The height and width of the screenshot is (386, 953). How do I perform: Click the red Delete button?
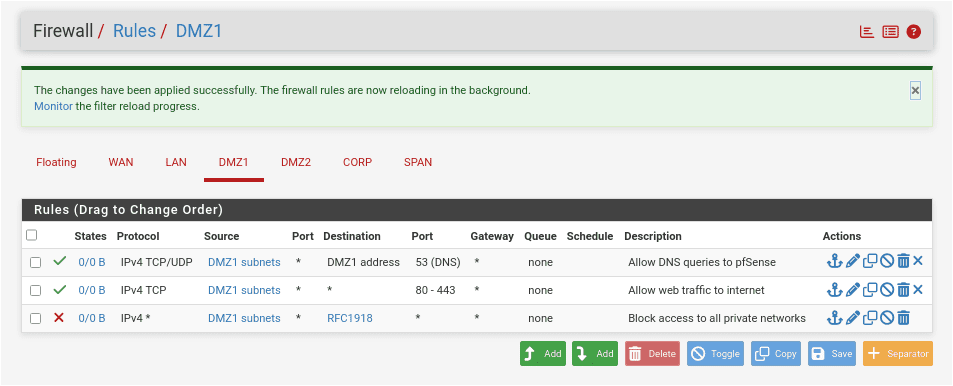click(652, 354)
